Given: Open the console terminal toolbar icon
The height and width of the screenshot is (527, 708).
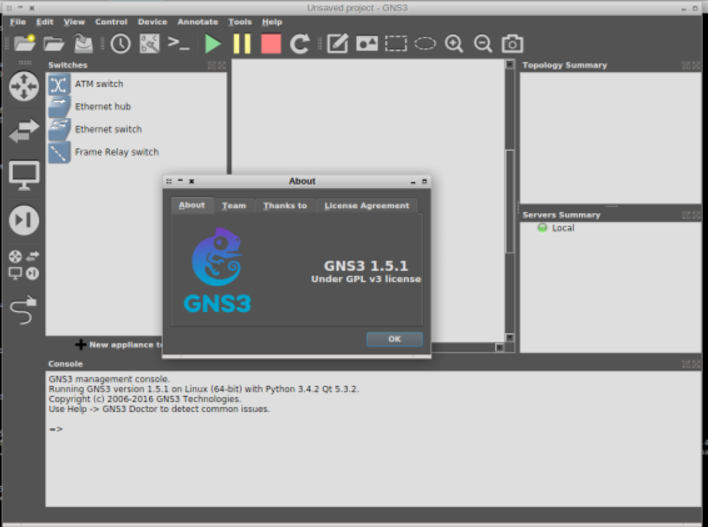Looking at the screenshot, I should click(179, 43).
